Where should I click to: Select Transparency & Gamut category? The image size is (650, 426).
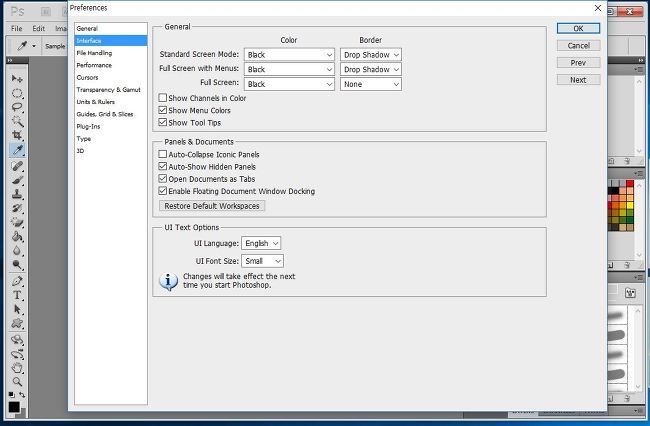(111, 90)
